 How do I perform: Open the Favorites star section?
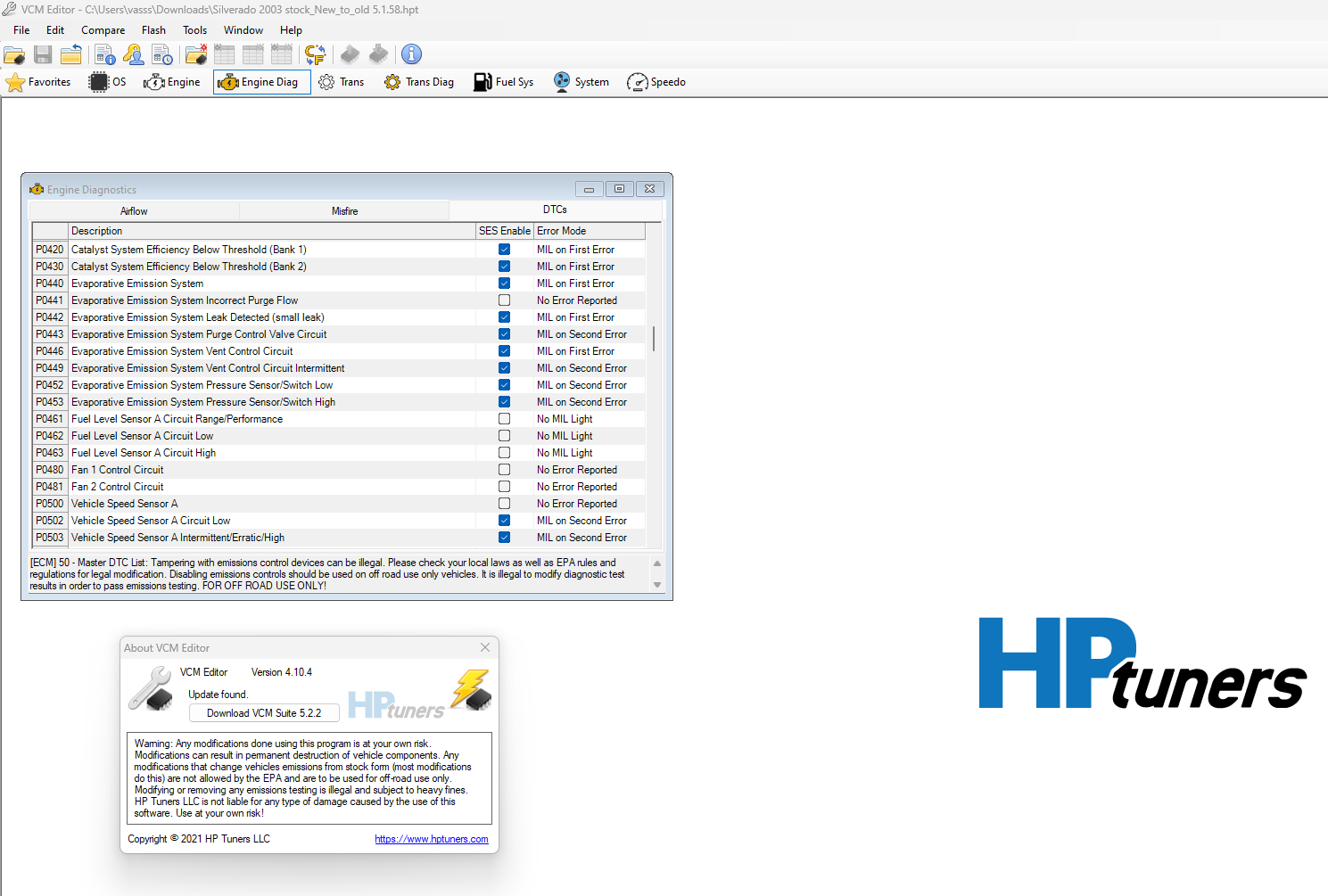point(38,82)
